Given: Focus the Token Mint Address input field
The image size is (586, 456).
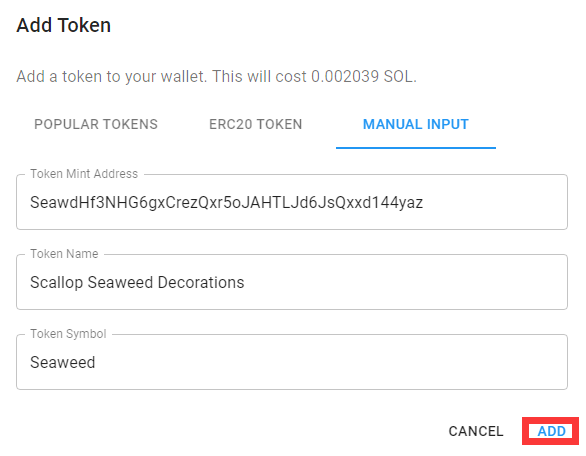Looking at the screenshot, I should [x=292, y=202].
